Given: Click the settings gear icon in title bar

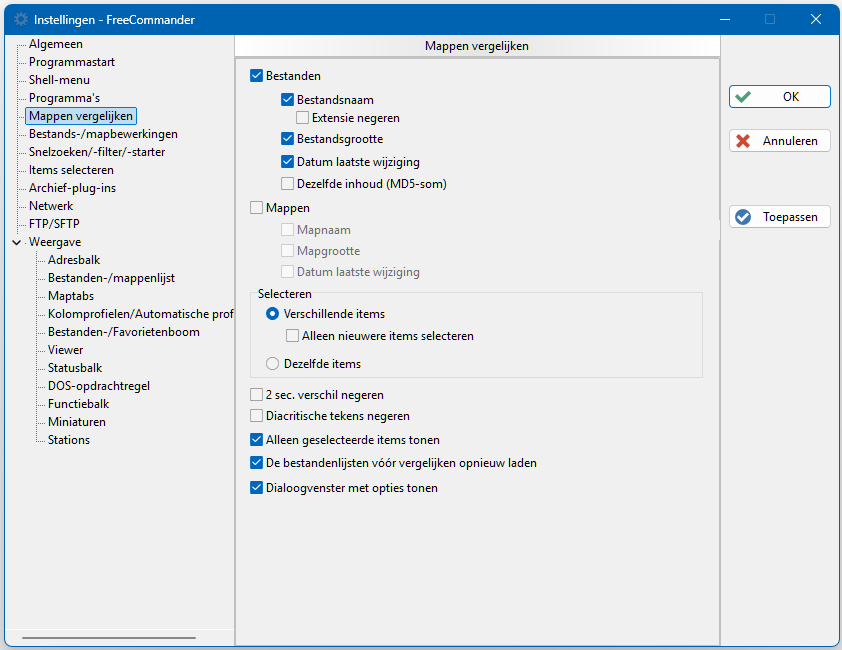Looking at the screenshot, I should point(20,19).
